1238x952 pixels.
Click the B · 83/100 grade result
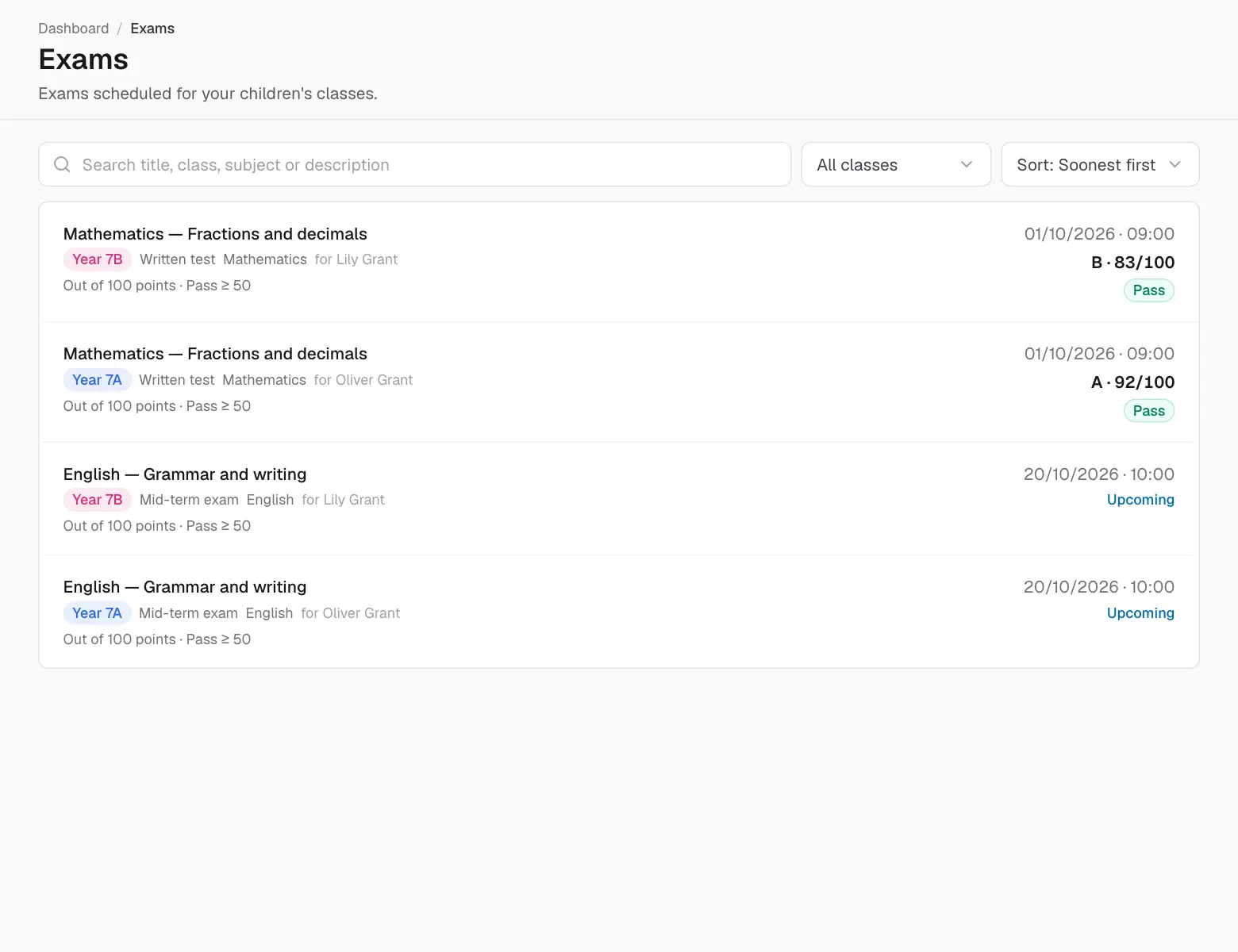click(1132, 263)
